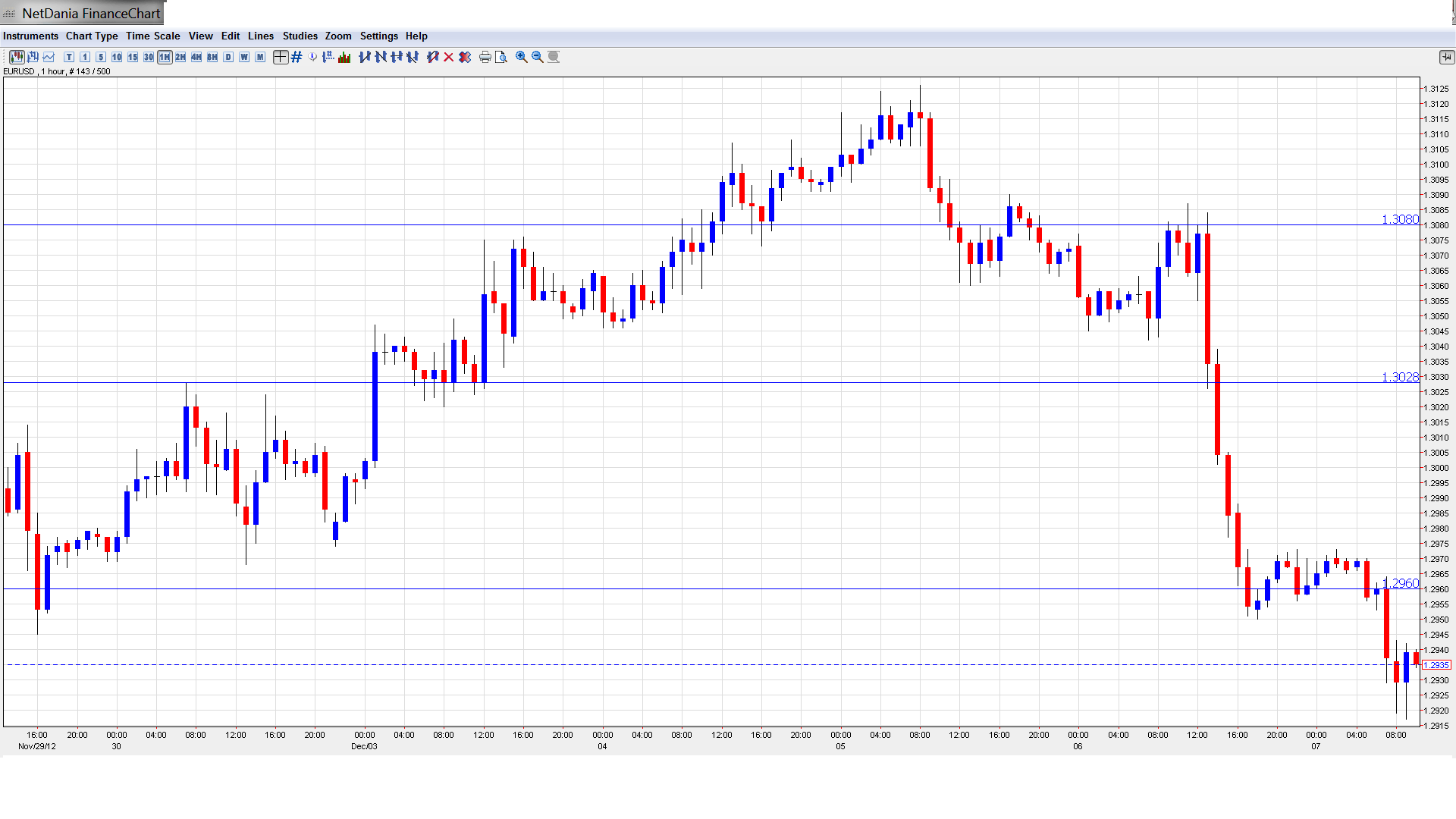Open the Time Scale menu

click(x=152, y=36)
